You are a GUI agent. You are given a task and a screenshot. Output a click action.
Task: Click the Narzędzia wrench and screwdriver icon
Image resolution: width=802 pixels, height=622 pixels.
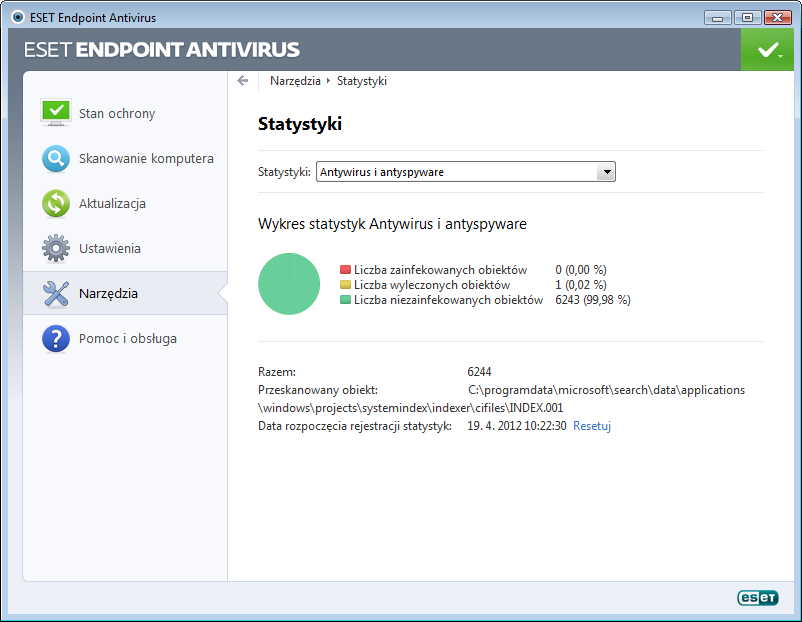56,294
